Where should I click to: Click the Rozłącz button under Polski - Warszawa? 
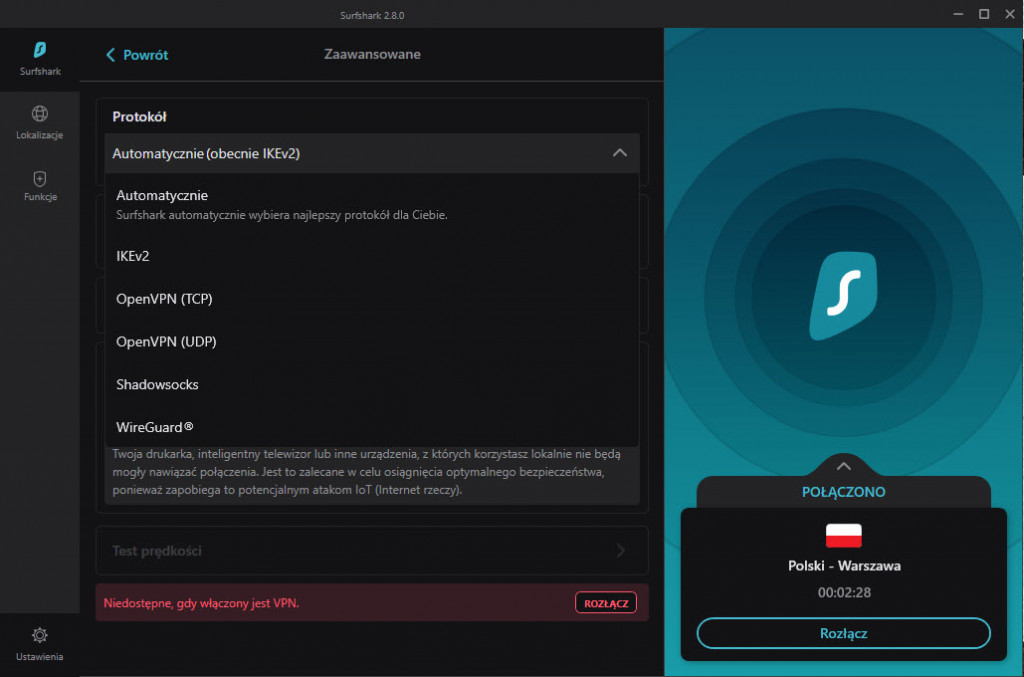pos(843,633)
